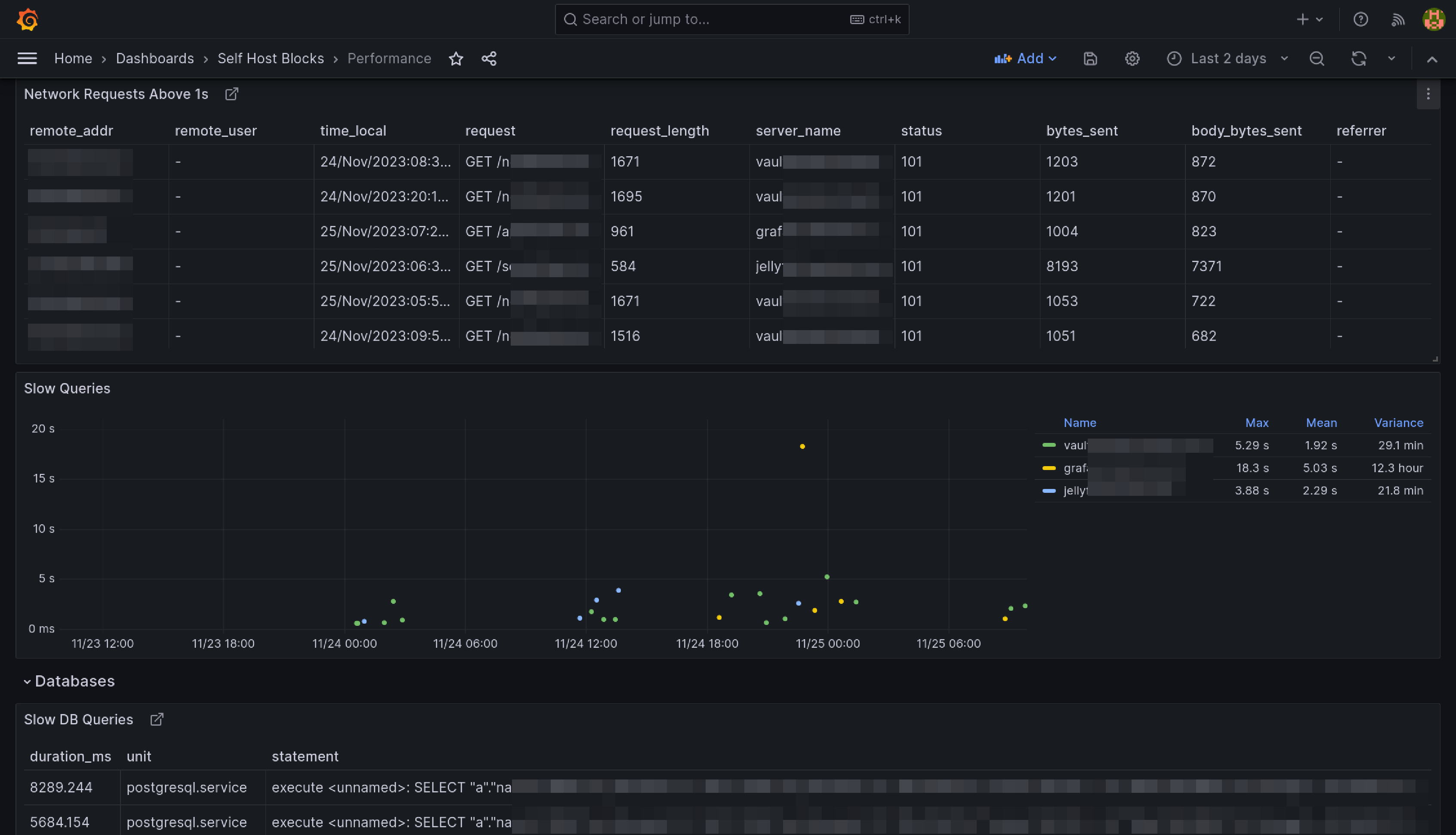The height and width of the screenshot is (835, 1456).
Task: Open dashboard settings gear
Action: pyautogui.click(x=1132, y=59)
